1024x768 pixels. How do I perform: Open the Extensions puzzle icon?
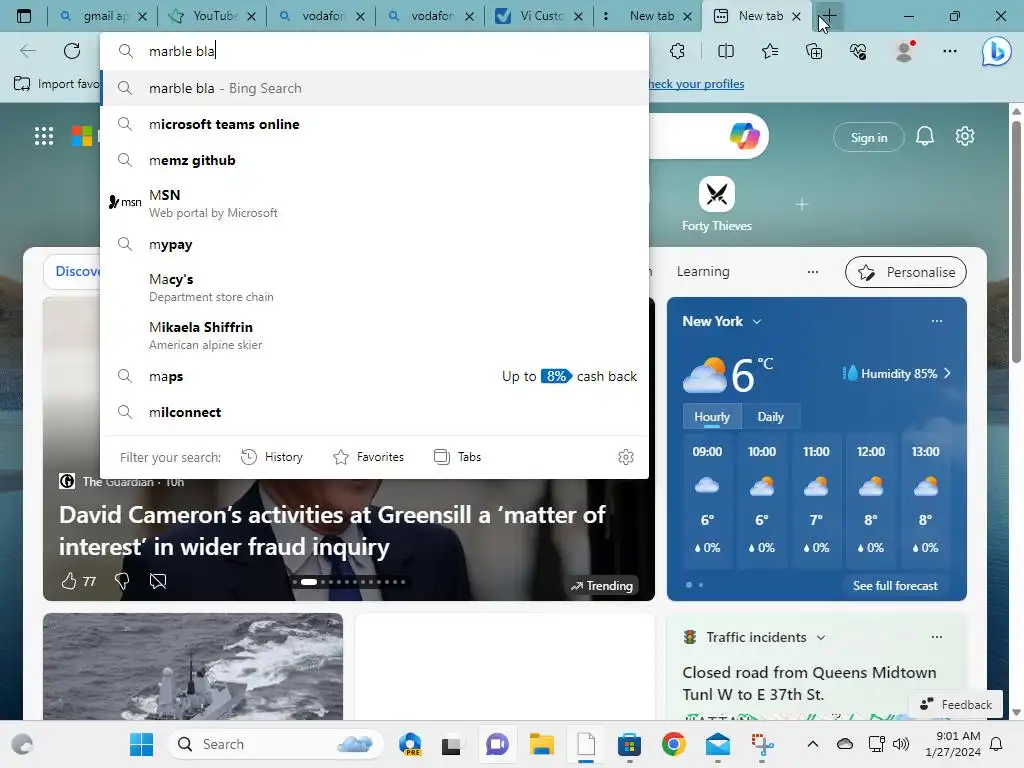[677, 51]
